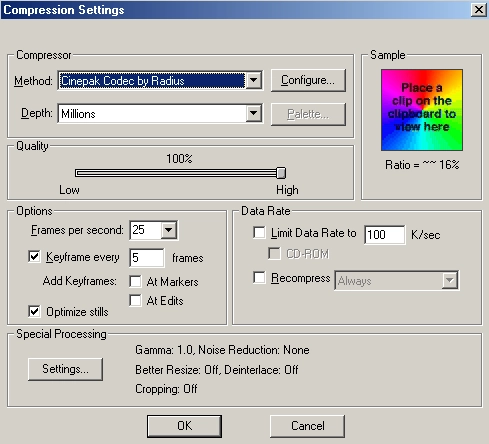
Task: Enable the At Edits checkbox
Action: tap(135, 300)
